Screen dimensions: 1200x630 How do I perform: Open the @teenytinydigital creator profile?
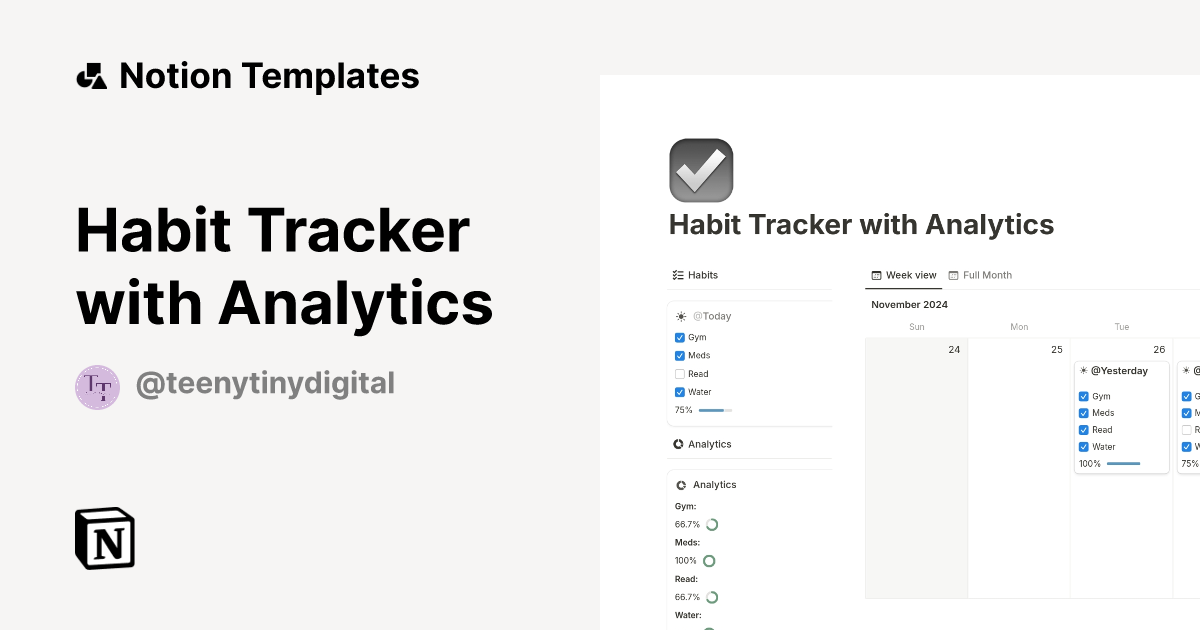click(265, 384)
